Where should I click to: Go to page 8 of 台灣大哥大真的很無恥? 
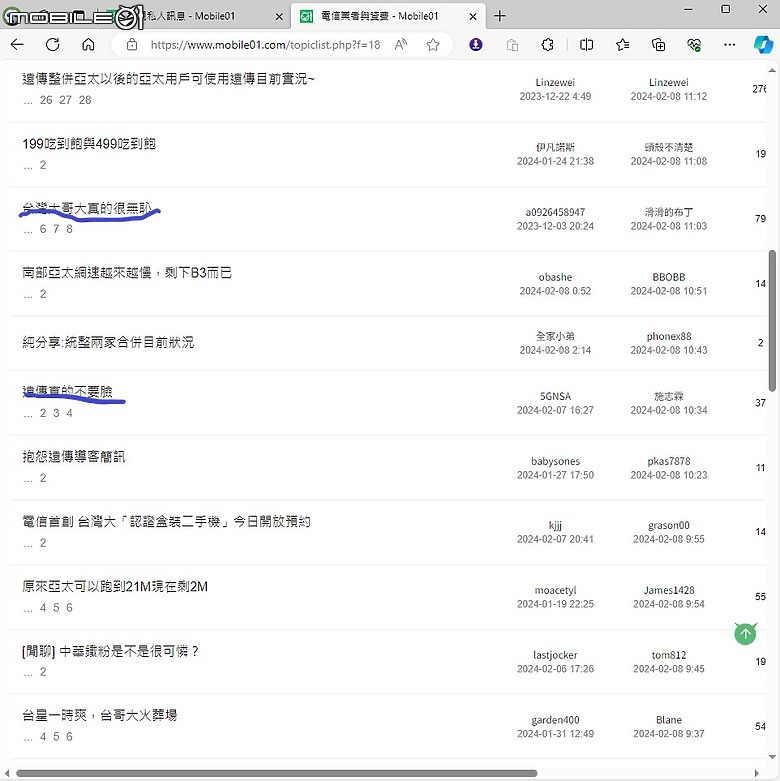click(x=69, y=229)
